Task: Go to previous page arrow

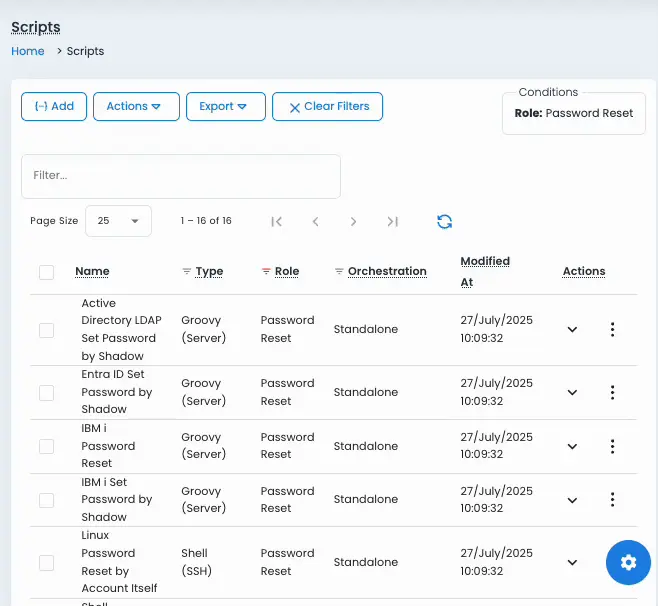Action: coord(315,222)
